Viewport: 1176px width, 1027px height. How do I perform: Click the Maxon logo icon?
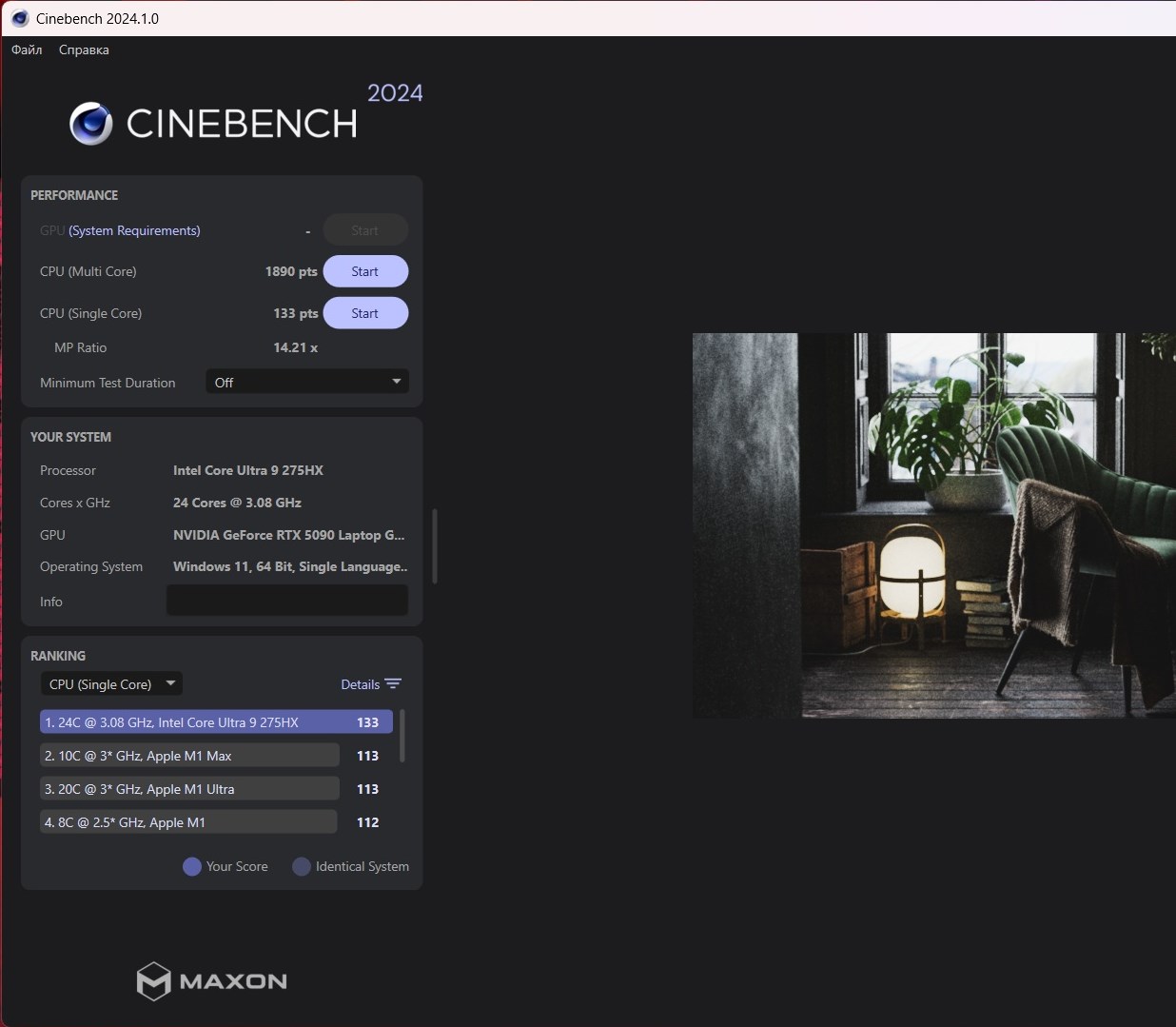(x=153, y=981)
